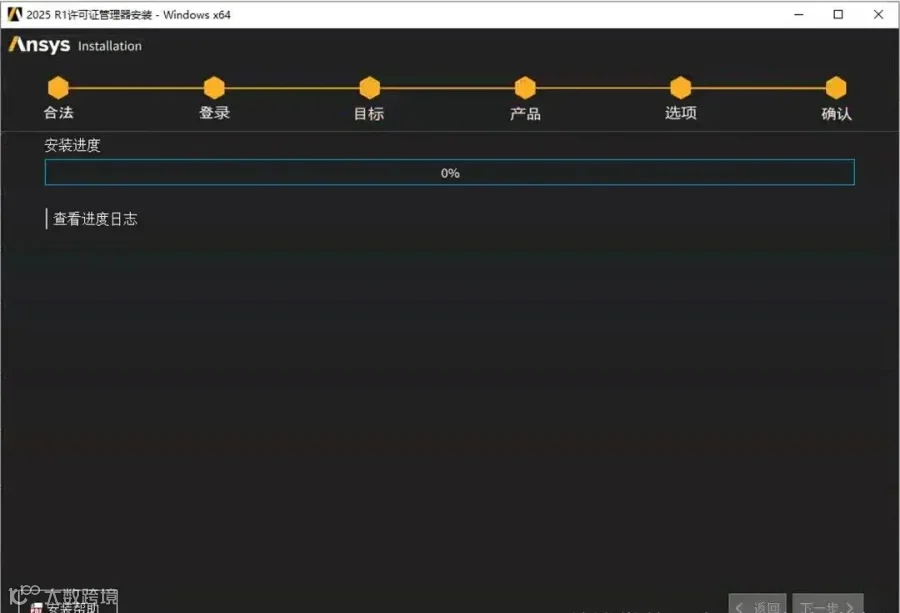
Task: Click the 0% installation progress bar
Action: [x=450, y=172]
